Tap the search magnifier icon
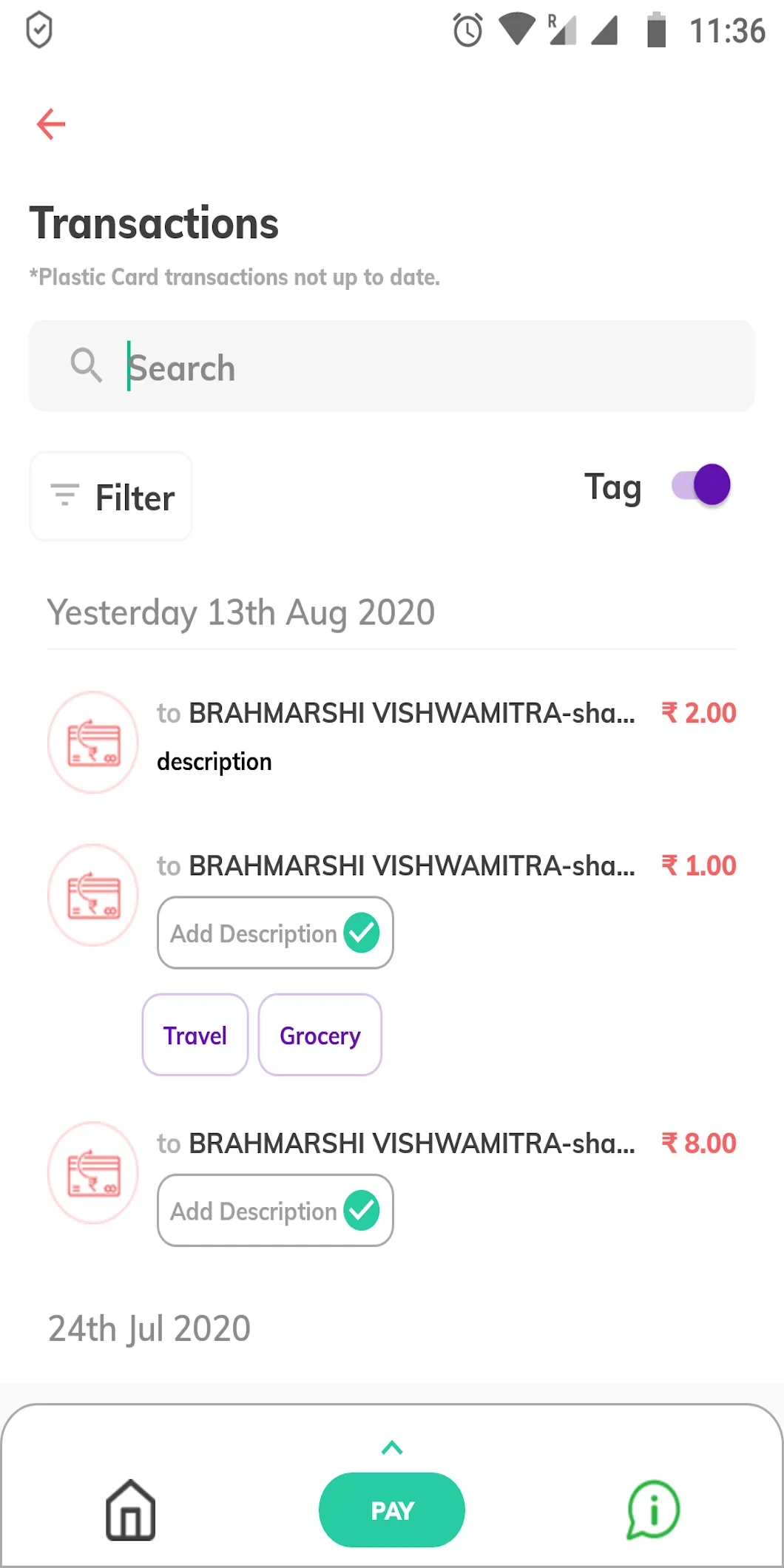The width and height of the screenshot is (784, 1568). (86, 365)
